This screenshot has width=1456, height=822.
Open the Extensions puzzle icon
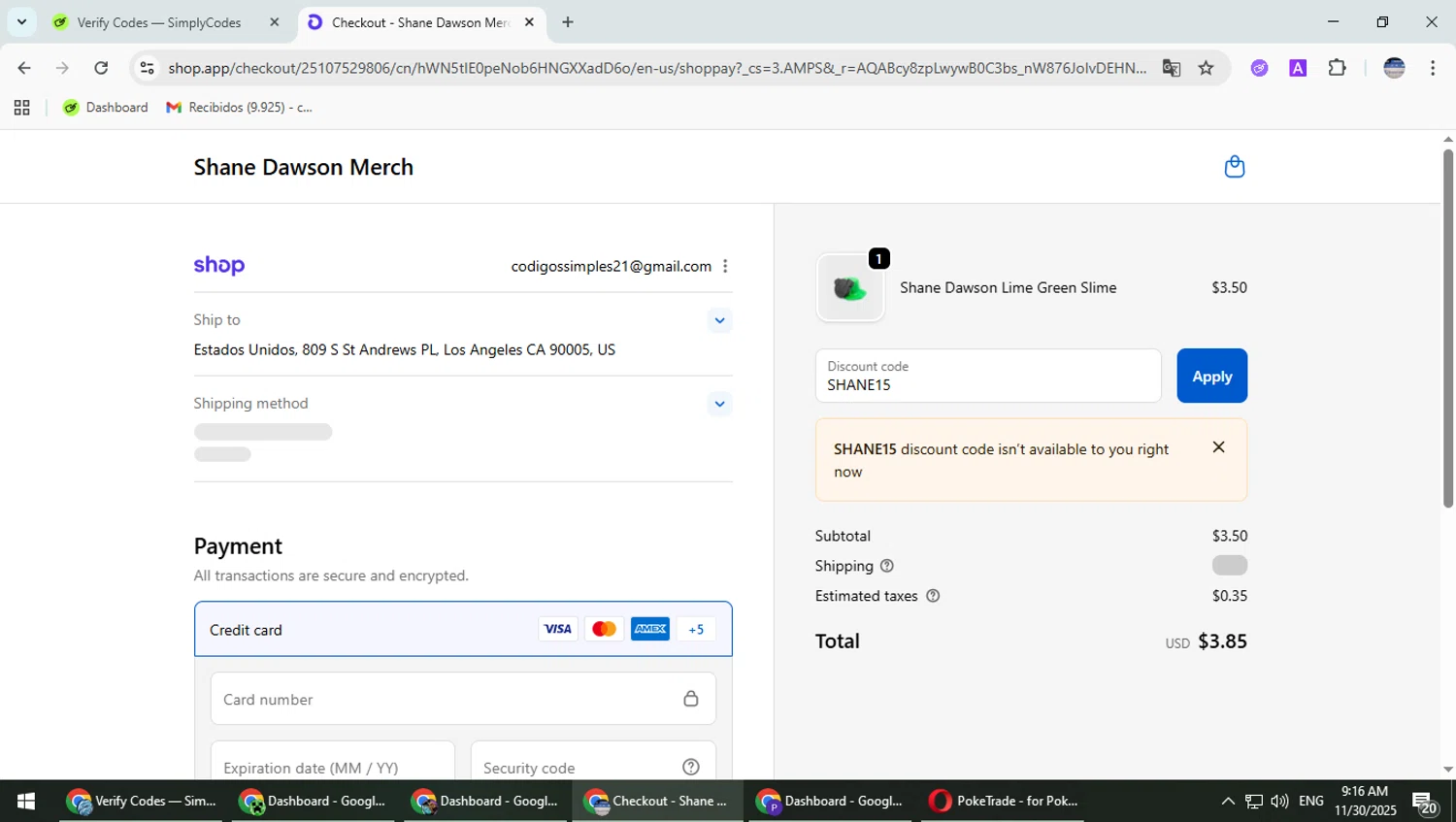tap(1337, 68)
